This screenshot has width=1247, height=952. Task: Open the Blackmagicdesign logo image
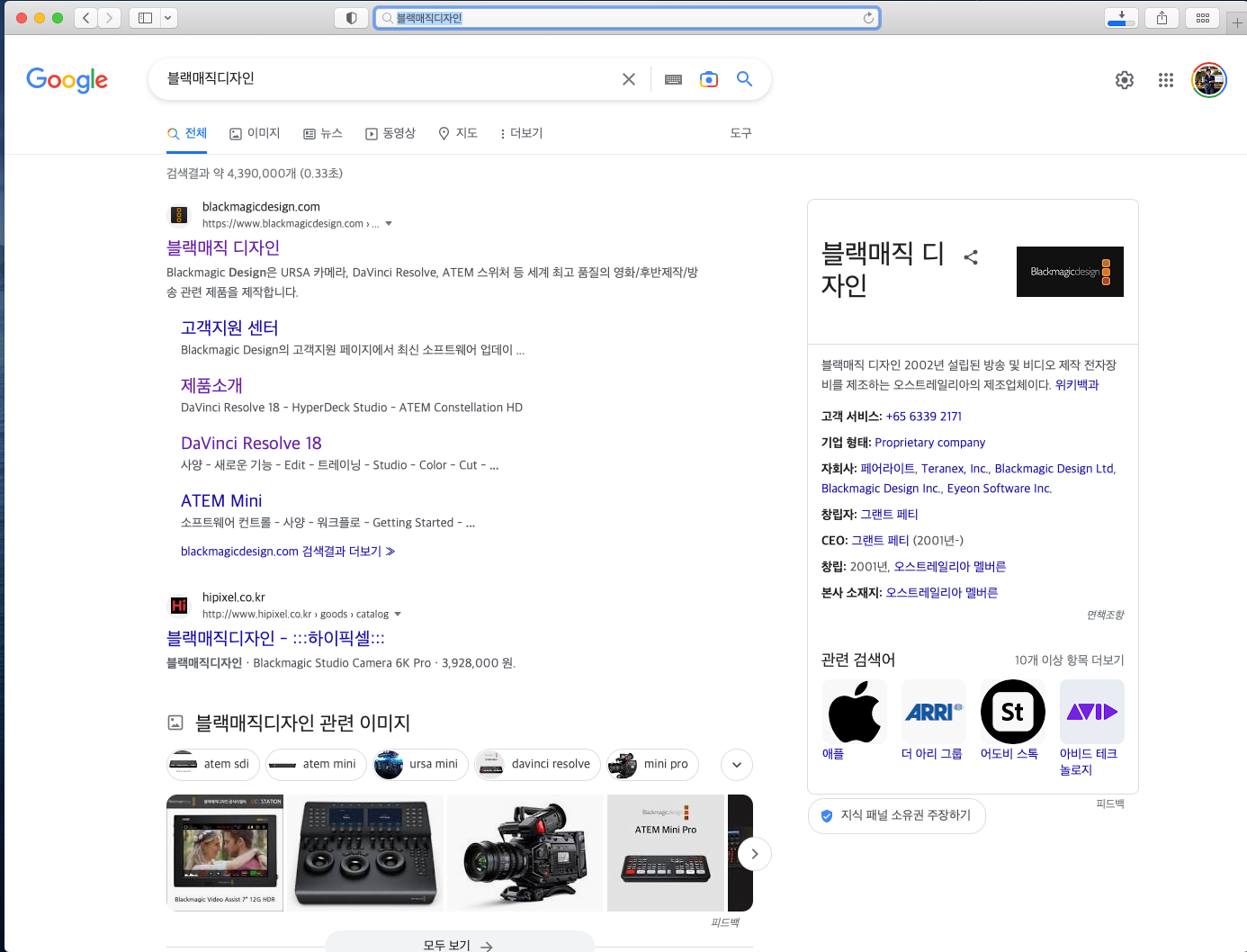(x=1070, y=272)
